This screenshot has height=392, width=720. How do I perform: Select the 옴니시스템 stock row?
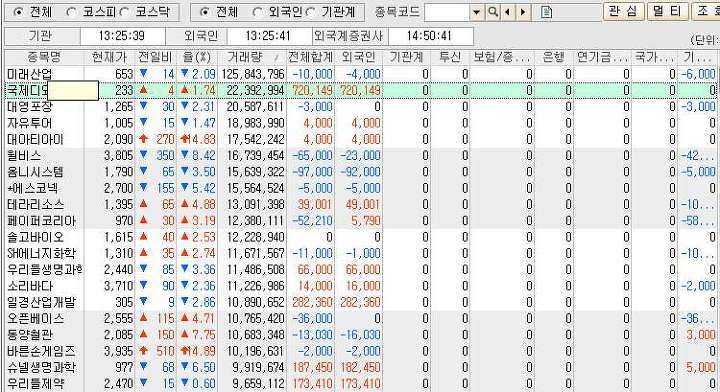[x=360, y=172]
